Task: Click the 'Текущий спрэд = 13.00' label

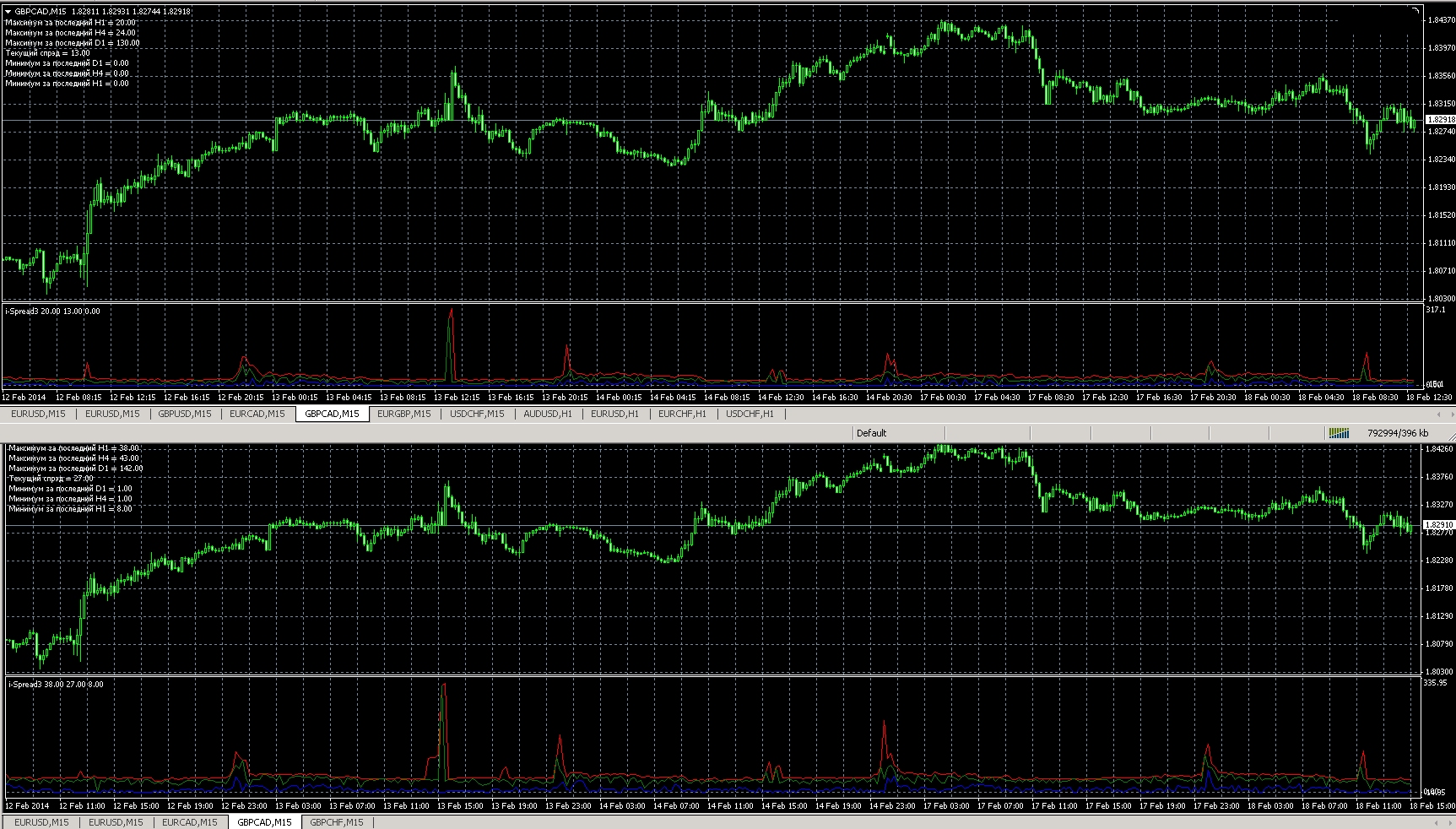Action: point(47,53)
